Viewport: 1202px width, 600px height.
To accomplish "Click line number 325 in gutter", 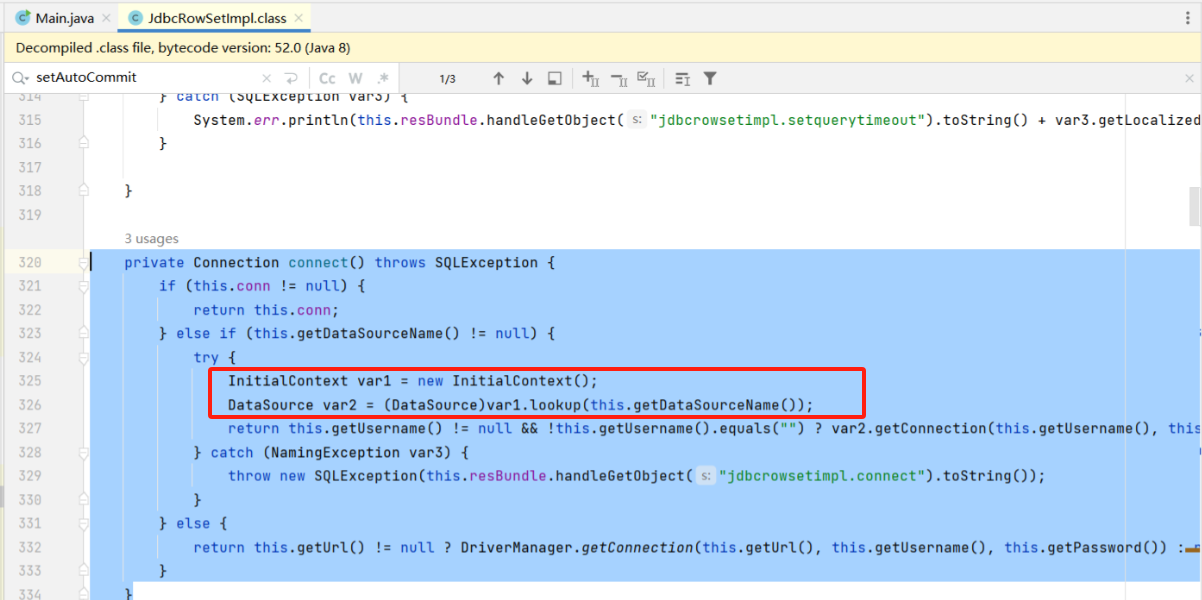I will coord(30,381).
